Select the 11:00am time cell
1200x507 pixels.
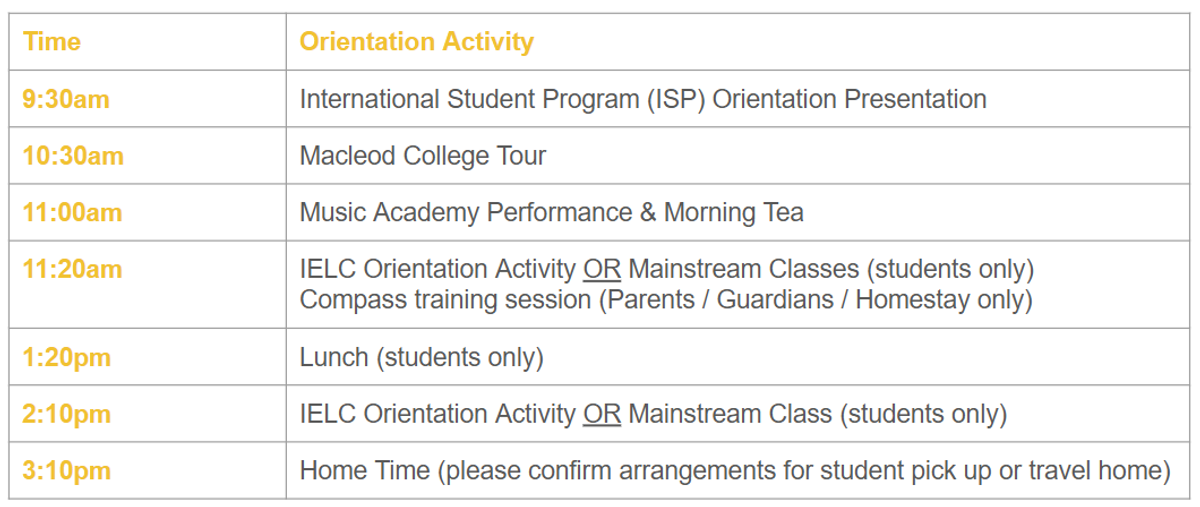click(72, 213)
